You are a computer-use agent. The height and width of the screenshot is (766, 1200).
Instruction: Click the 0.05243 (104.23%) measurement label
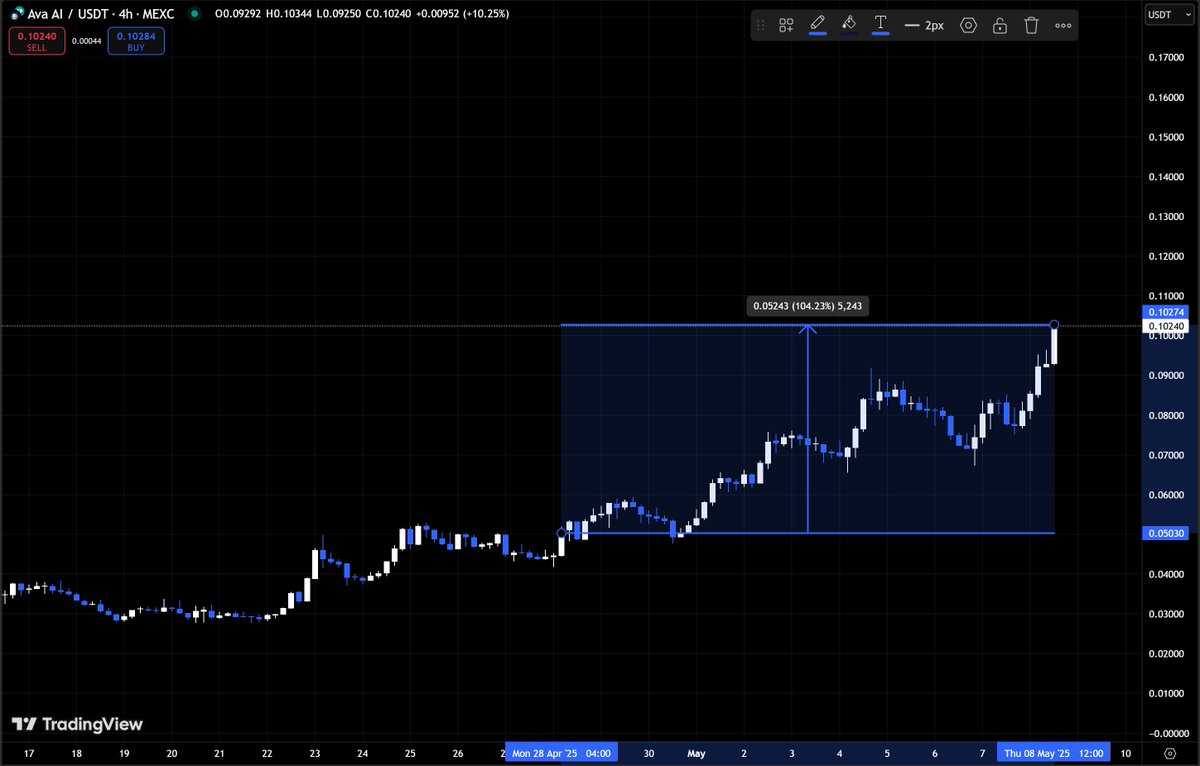click(x=808, y=306)
